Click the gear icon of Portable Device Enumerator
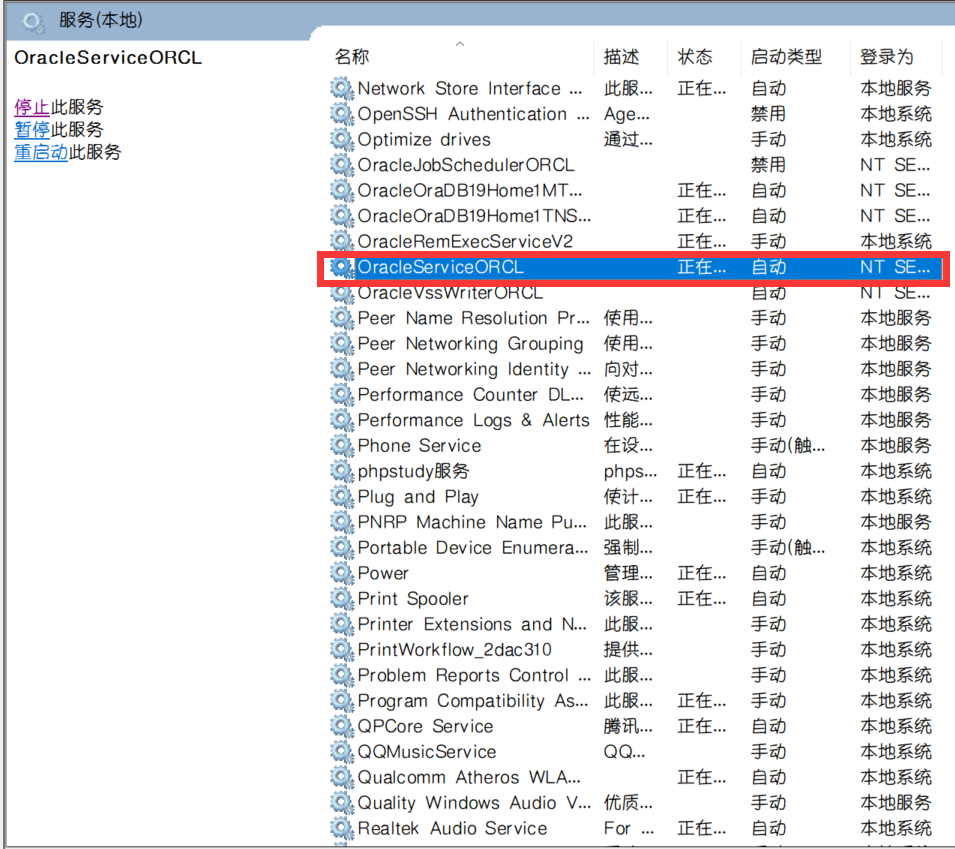Viewport: 955px width, 849px height. pos(342,548)
